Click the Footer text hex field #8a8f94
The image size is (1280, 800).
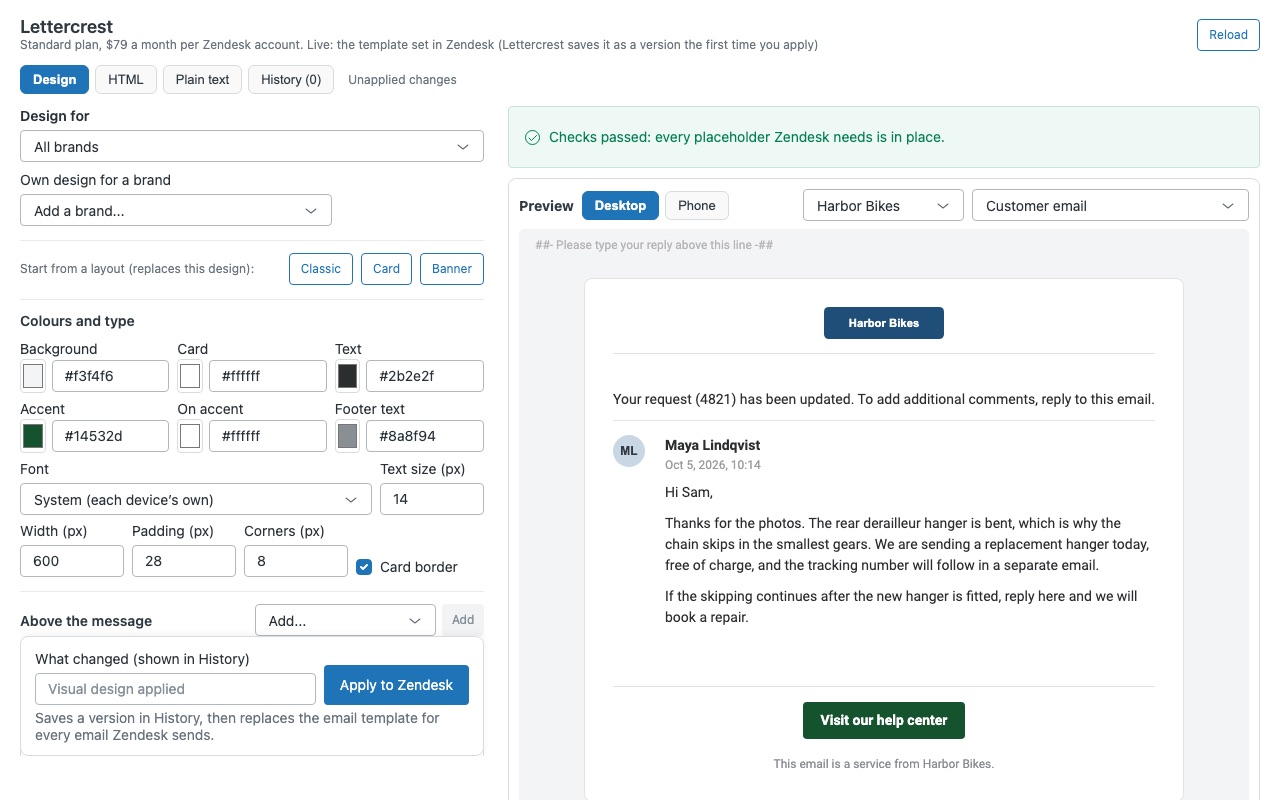coord(425,436)
